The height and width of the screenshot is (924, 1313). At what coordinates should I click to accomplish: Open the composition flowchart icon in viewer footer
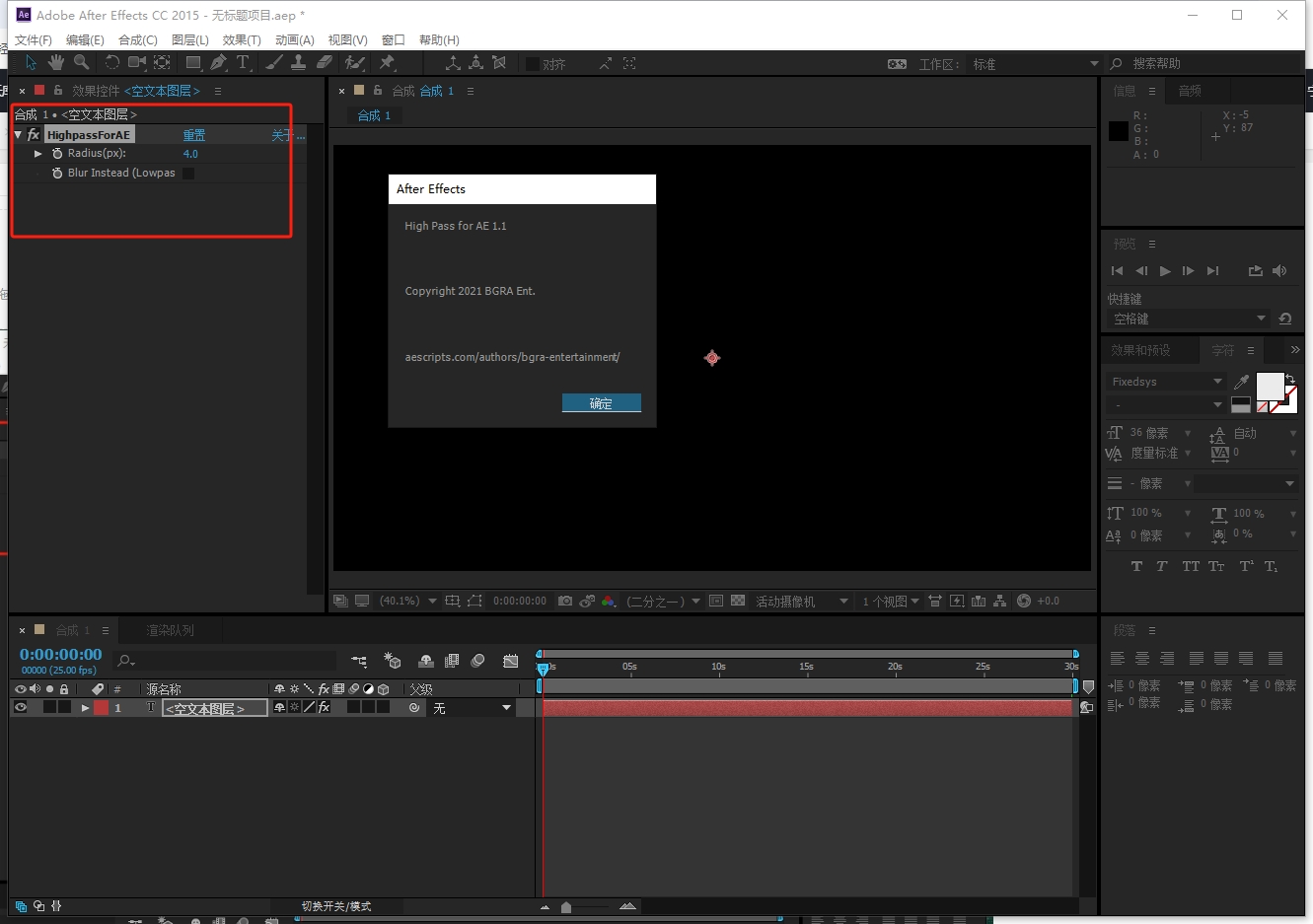point(1000,601)
